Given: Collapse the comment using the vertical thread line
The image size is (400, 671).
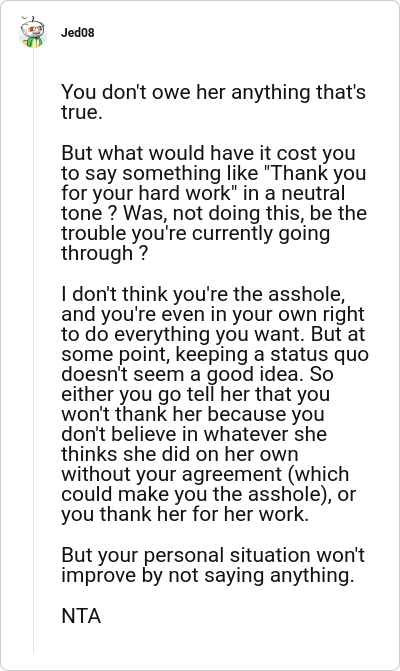Looking at the screenshot, I should tap(33, 351).
